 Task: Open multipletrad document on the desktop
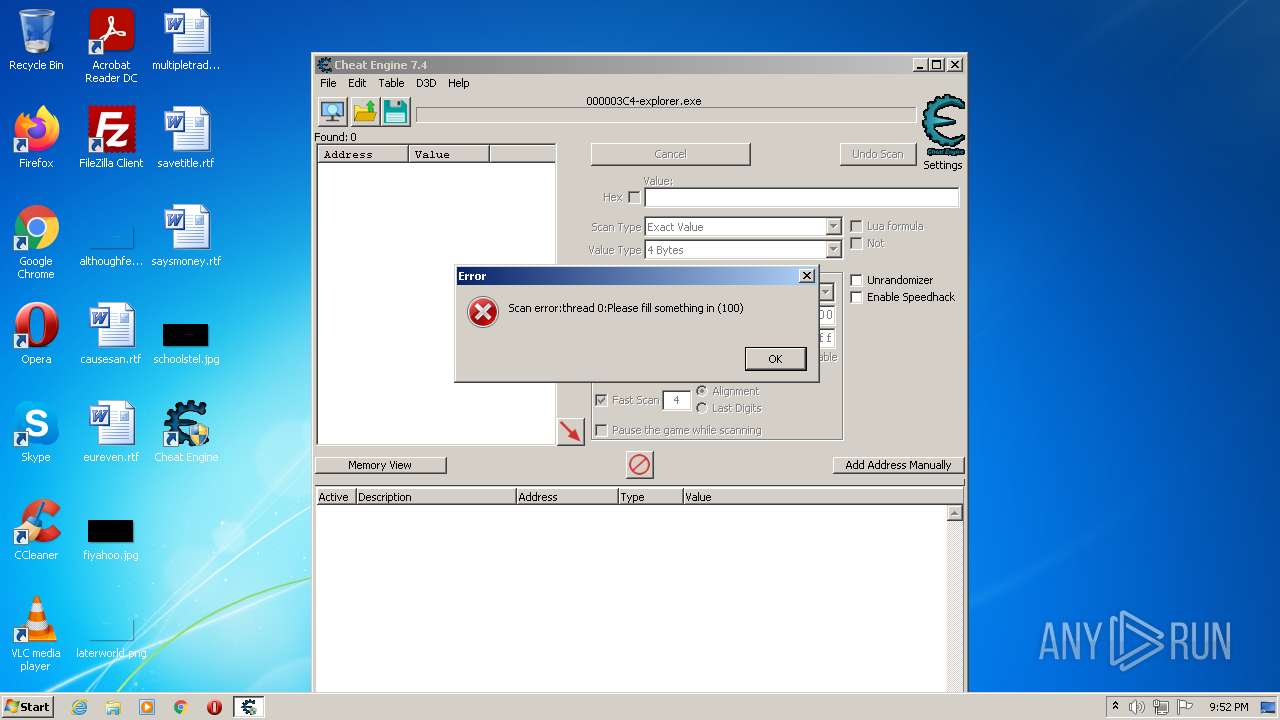click(186, 40)
